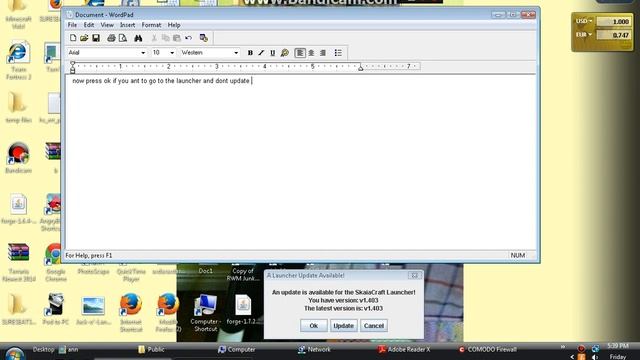This screenshot has height=360, width=640.
Task: Expand the Arial font name dropdown
Action: 143,53
